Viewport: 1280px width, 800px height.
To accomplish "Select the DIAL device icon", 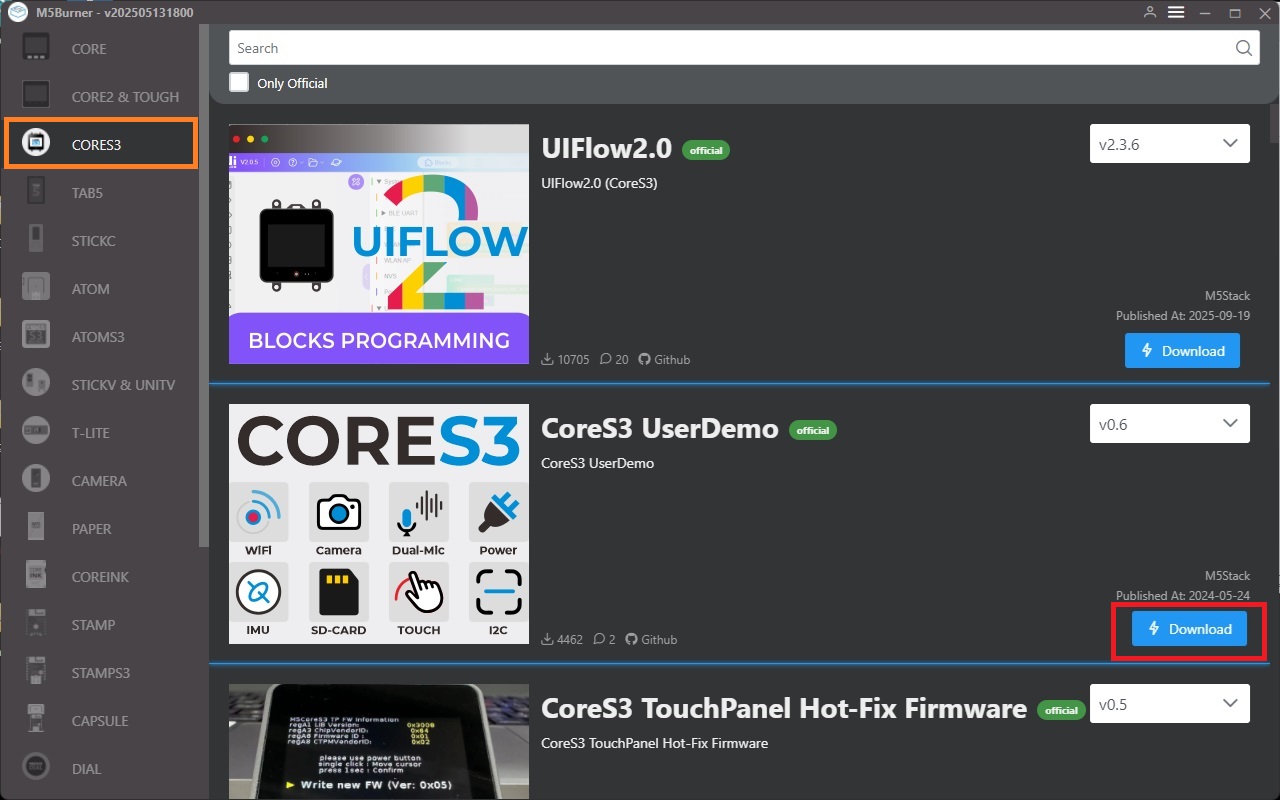I will tap(37, 768).
